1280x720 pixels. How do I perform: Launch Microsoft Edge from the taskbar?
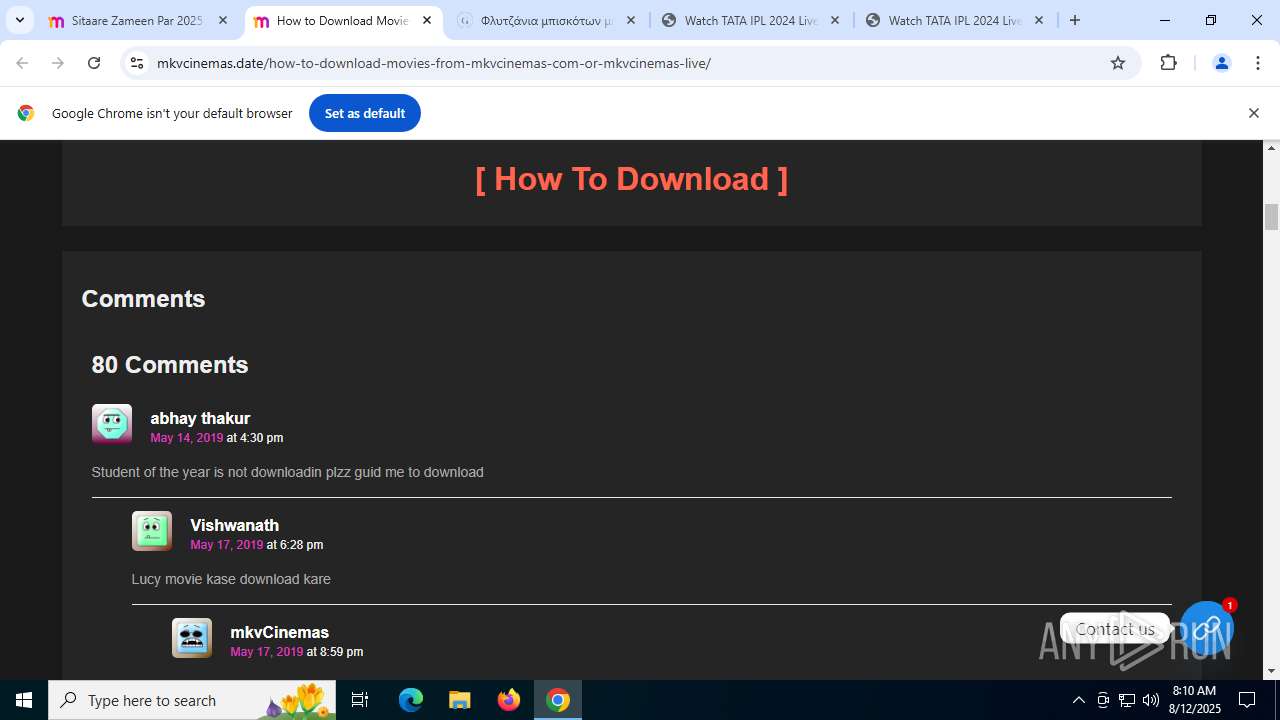411,700
